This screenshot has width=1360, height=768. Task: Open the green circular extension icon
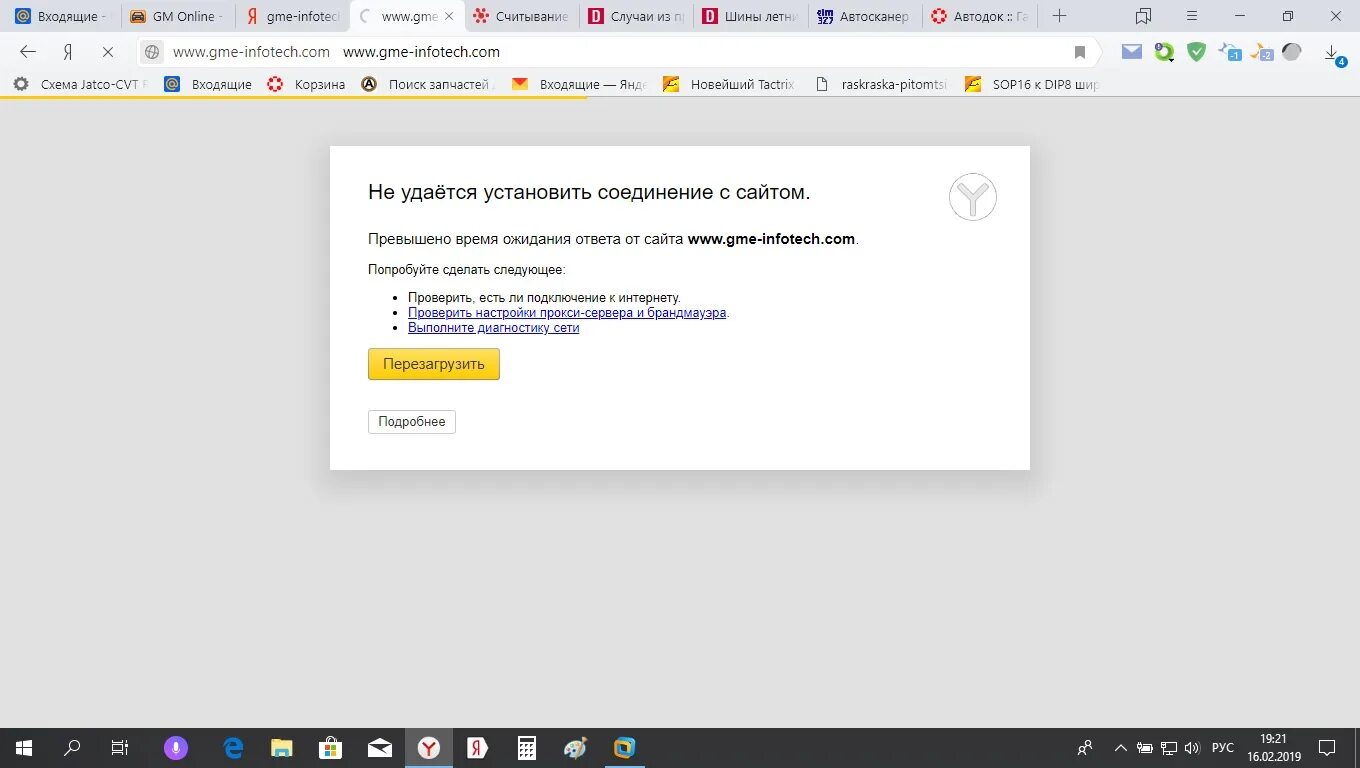(x=1164, y=52)
